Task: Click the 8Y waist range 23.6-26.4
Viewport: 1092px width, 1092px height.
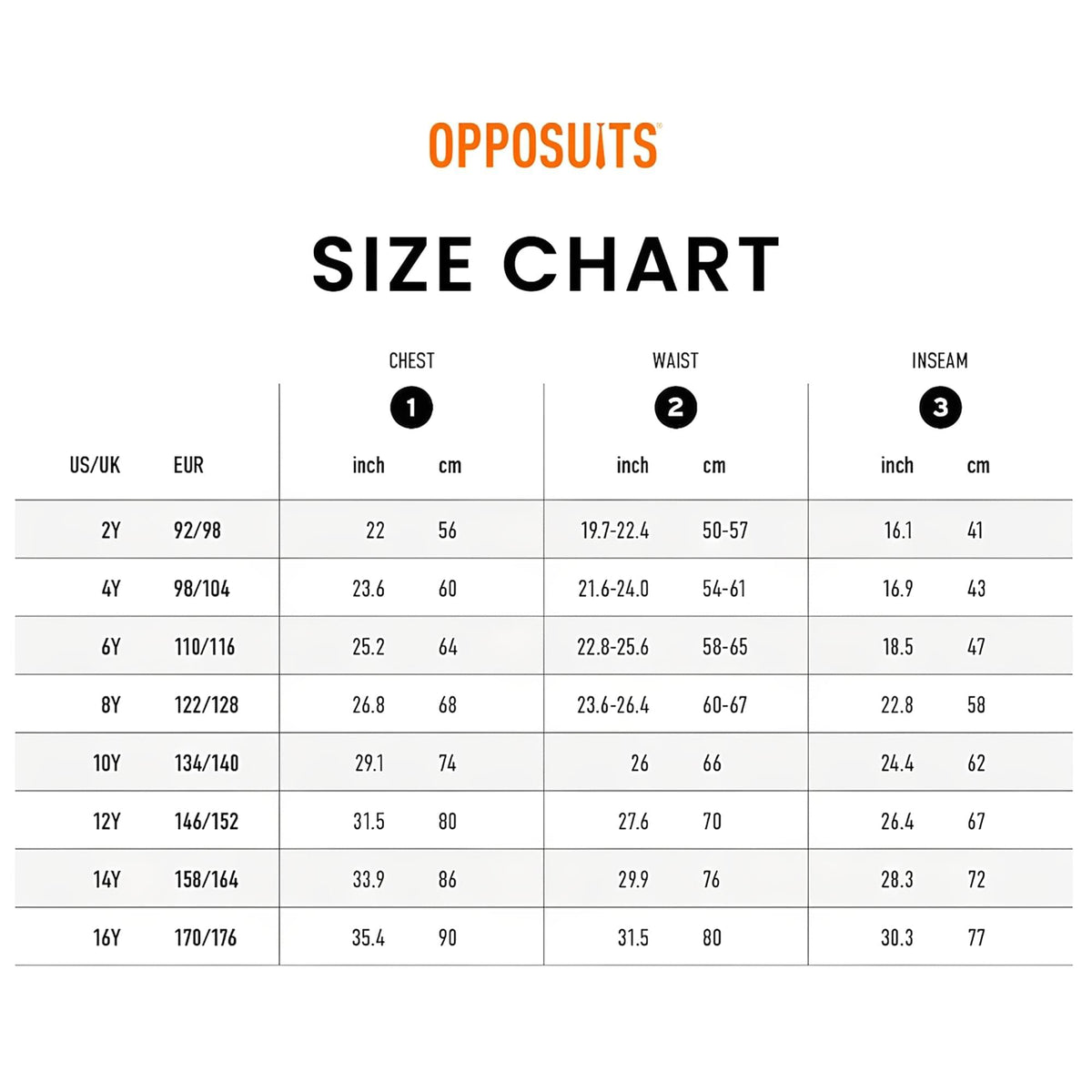Action: tap(613, 705)
